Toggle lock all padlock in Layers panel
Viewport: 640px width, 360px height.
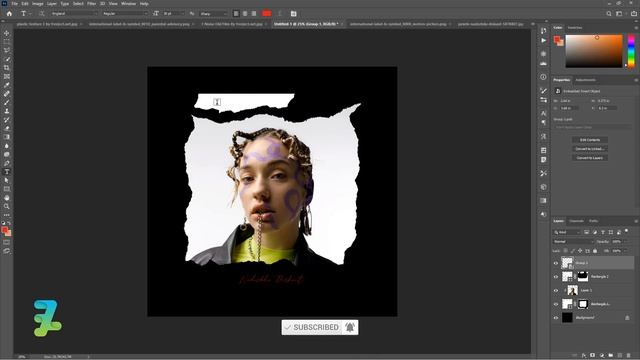pyautogui.click(x=595, y=251)
